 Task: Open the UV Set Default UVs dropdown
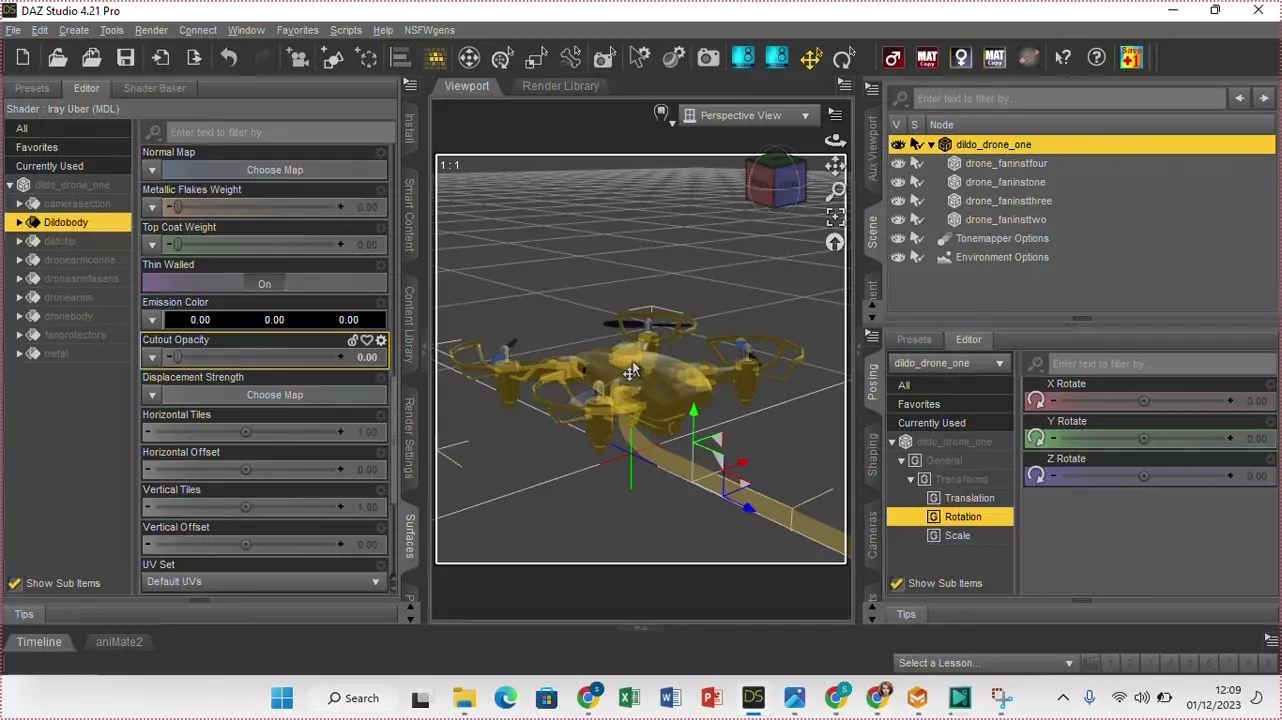264,582
